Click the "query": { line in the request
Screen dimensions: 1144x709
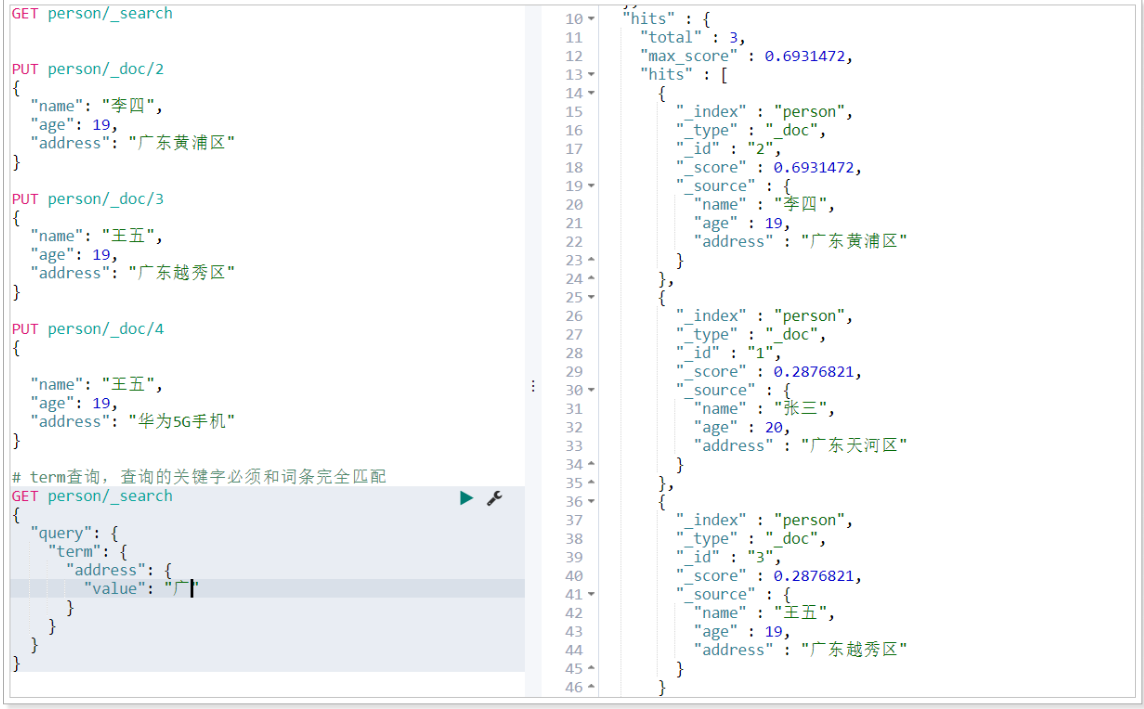coord(74,533)
